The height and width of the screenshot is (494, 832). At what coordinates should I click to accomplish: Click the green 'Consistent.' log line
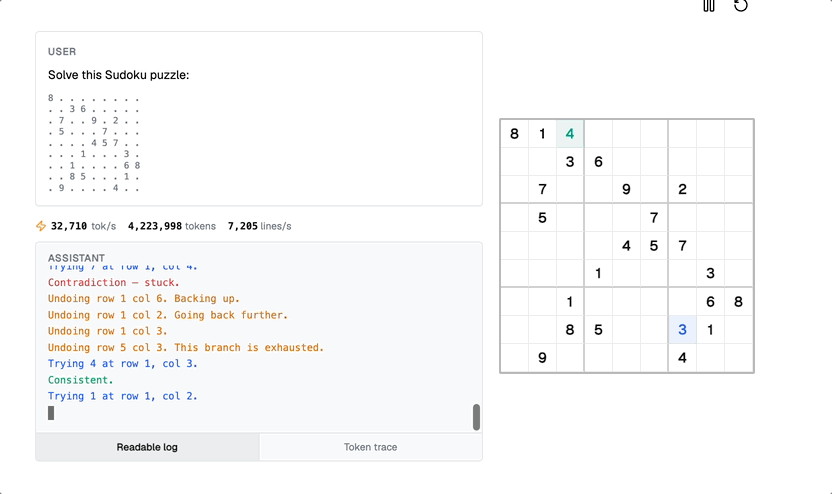click(81, 380)
